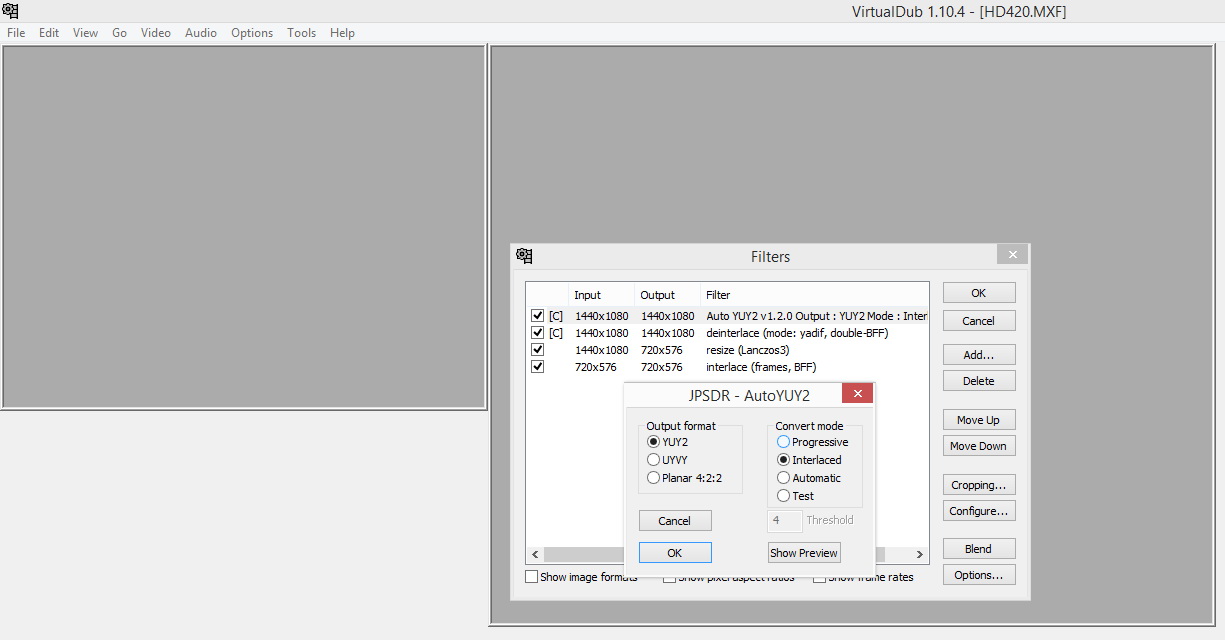1225x640 pixels.
Task: Select the interlace (frames, BFF) row
Action: (x=728, y=367)
